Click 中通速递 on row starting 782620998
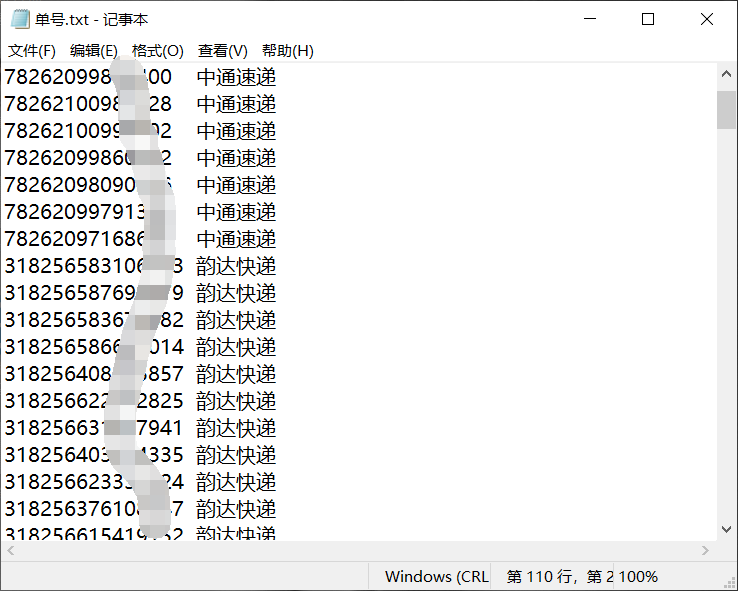 tap(236, 78)
